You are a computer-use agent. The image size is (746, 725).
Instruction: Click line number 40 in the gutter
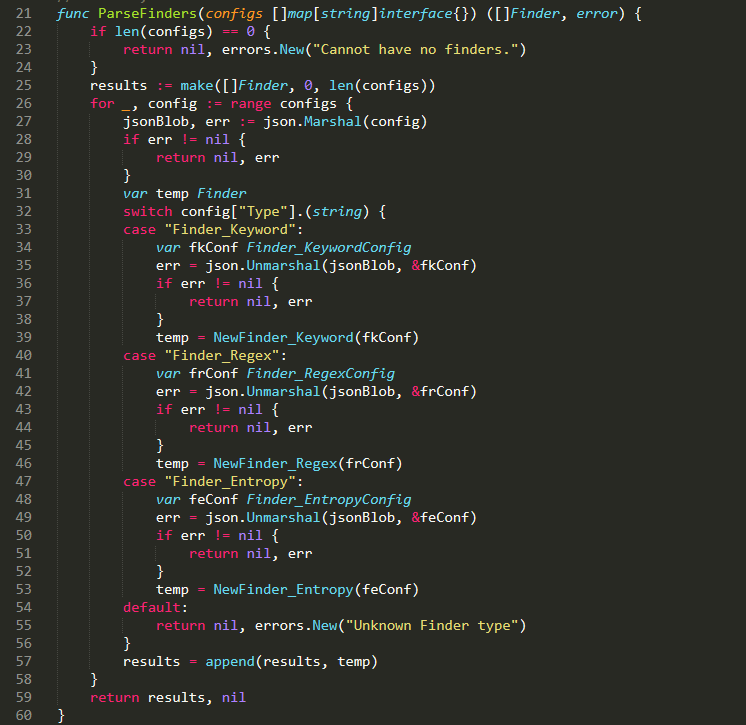pos(23,355)
